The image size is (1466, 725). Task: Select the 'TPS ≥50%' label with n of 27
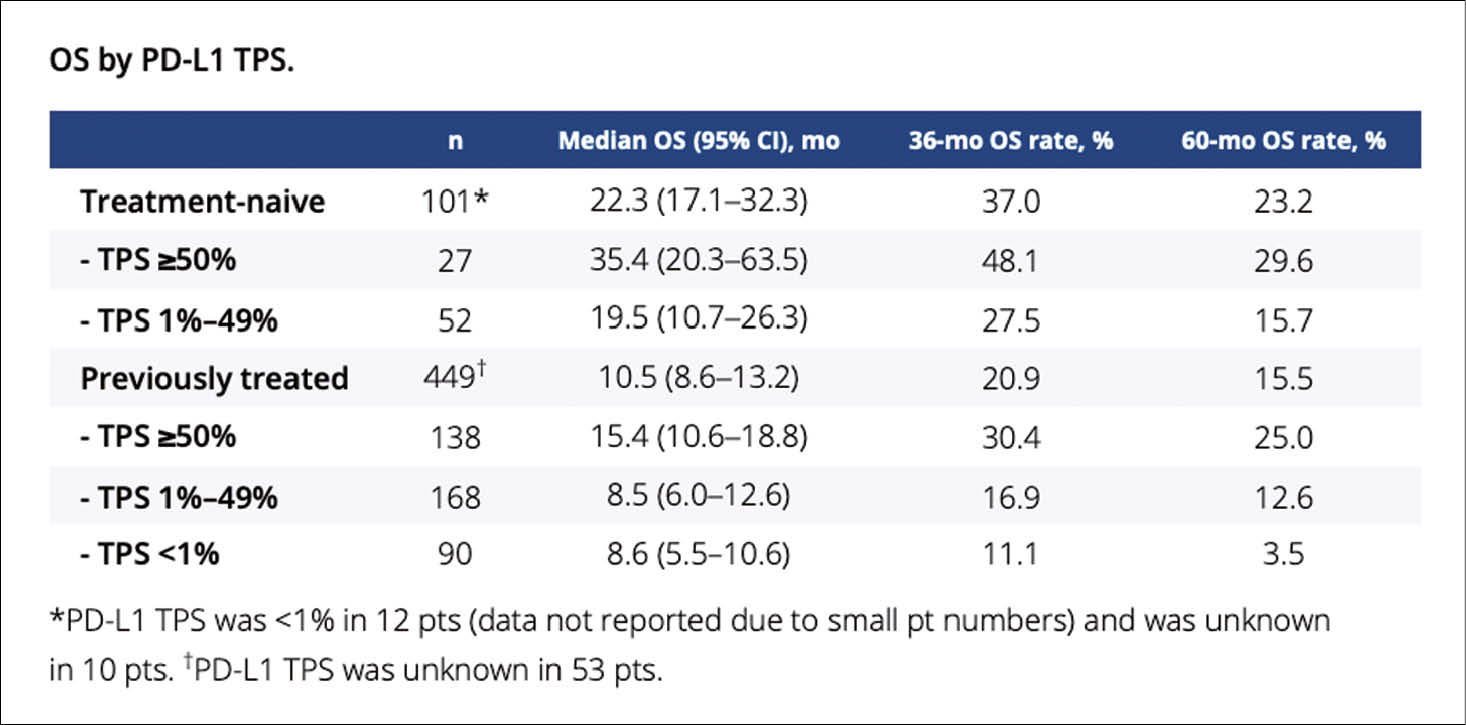pos(158,260)
